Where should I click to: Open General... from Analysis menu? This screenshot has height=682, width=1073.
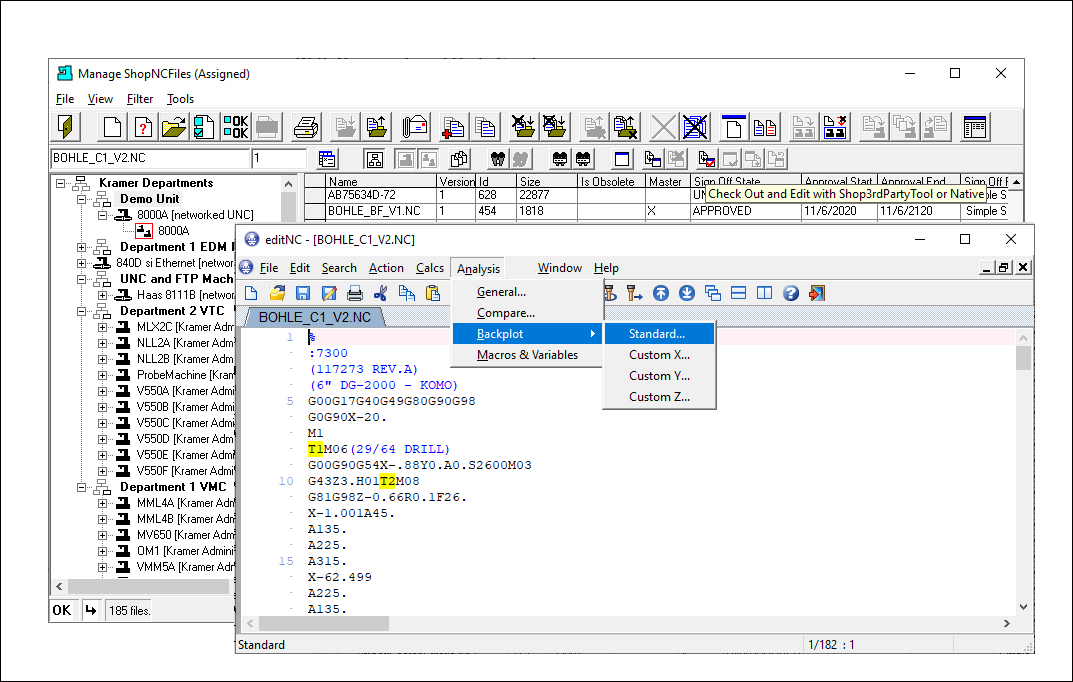pyautogui.click(x=527, y=292)
